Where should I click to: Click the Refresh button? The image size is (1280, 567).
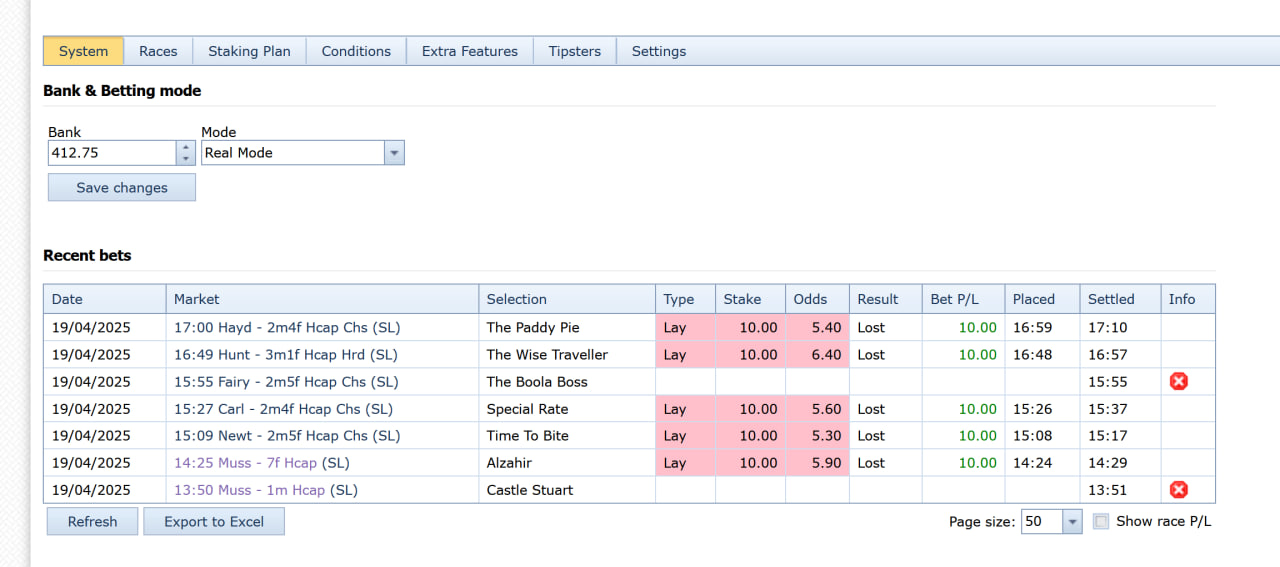click(92, 521)
